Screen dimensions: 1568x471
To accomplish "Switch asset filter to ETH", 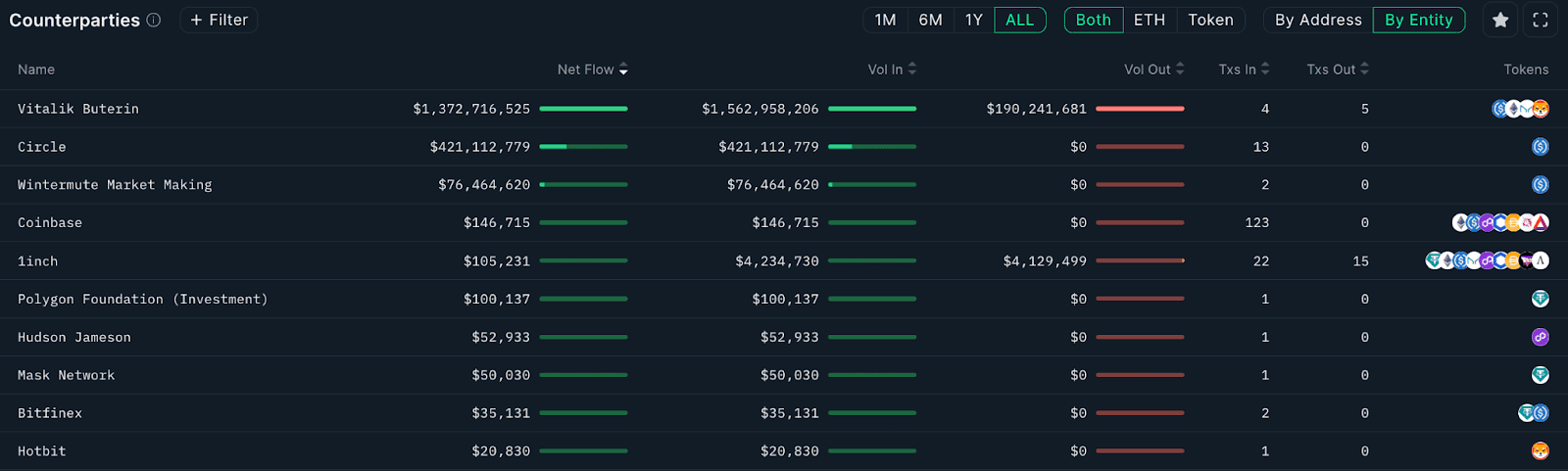I will tap(1150, 20).
